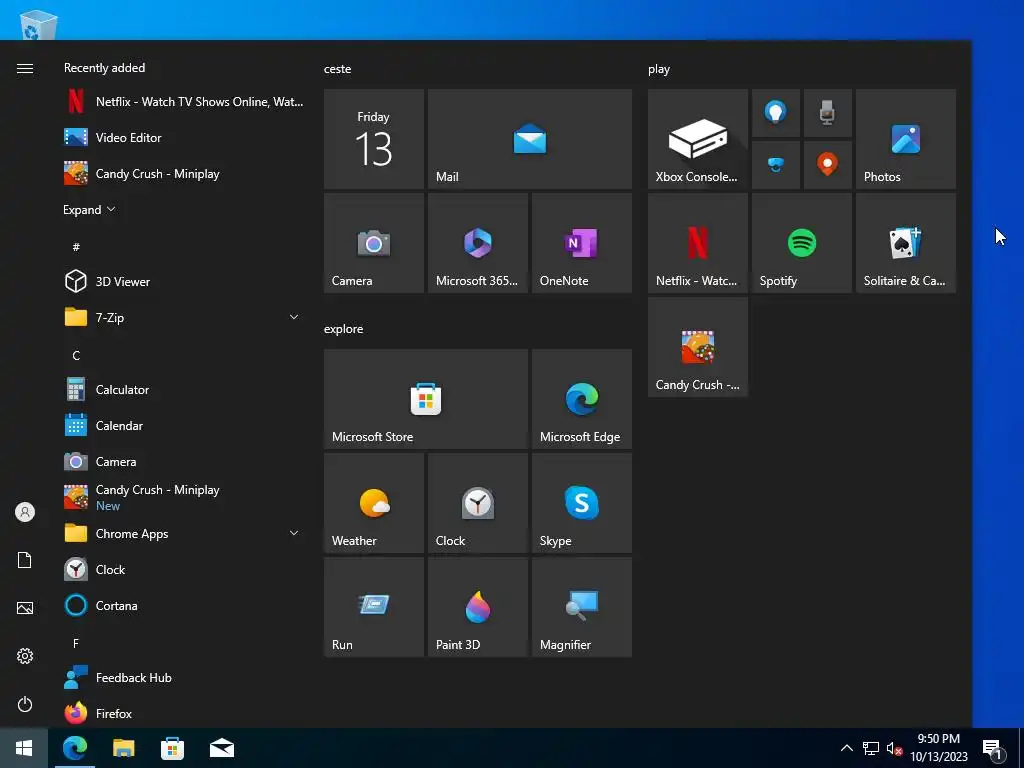1024x768 pixels.
Task: Expand the hamburger menu in Start
Action: point(25,69)
